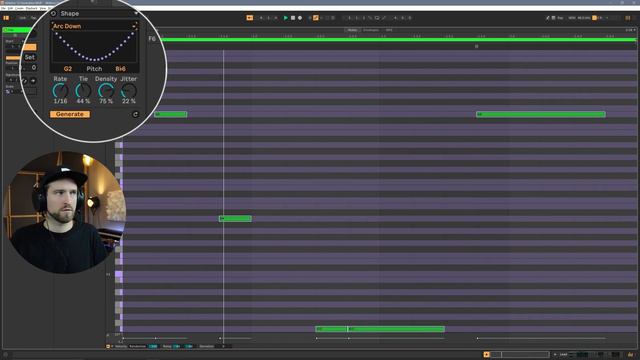Click the lock icon left of velocity lane
The width and height of the screenshot is (640, 360).
coord(108,336)
